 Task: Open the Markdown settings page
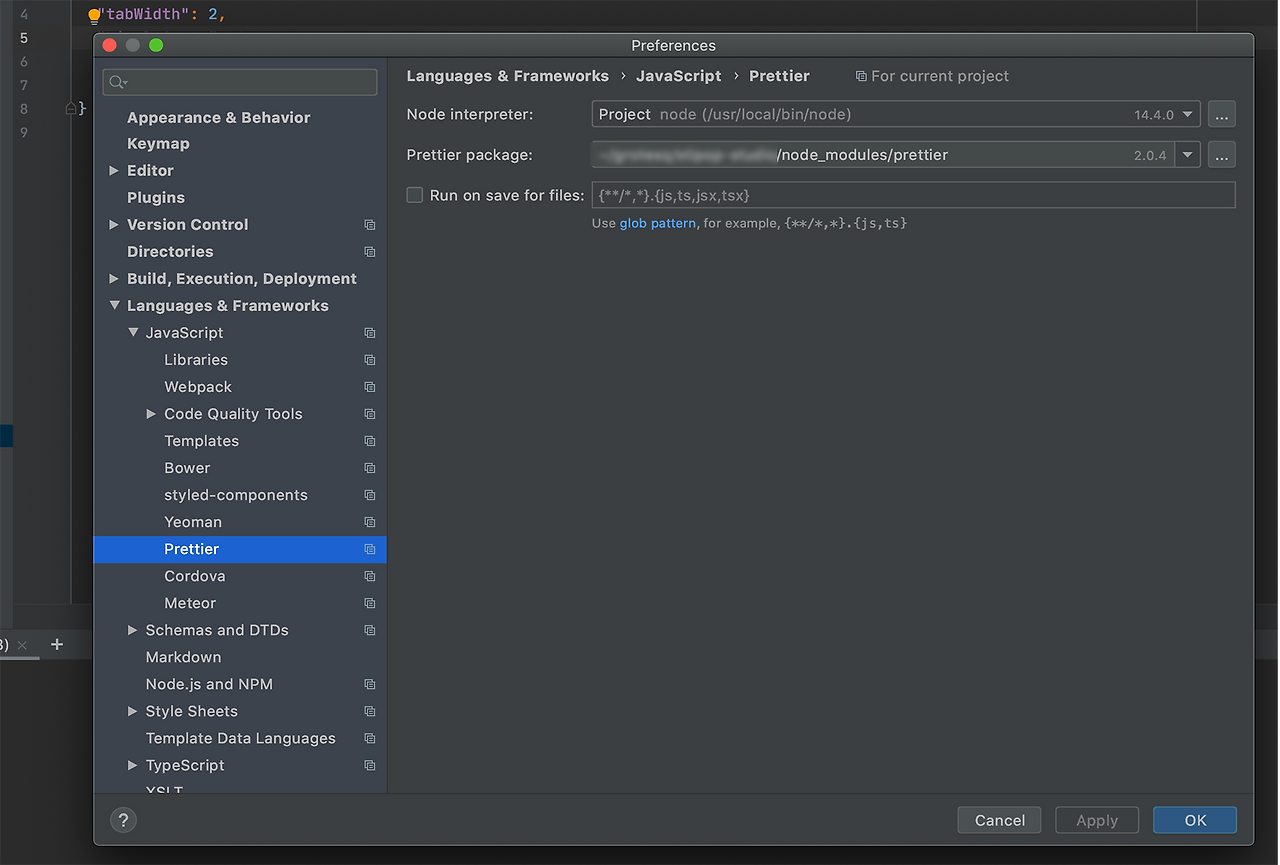click(184, 657)
